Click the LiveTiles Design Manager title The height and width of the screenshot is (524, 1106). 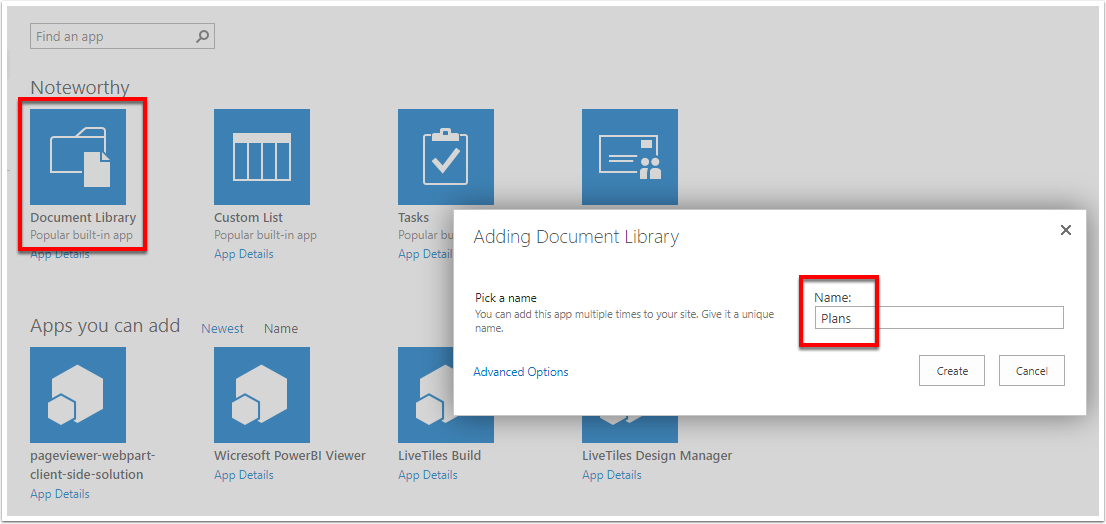coord(657,456)
